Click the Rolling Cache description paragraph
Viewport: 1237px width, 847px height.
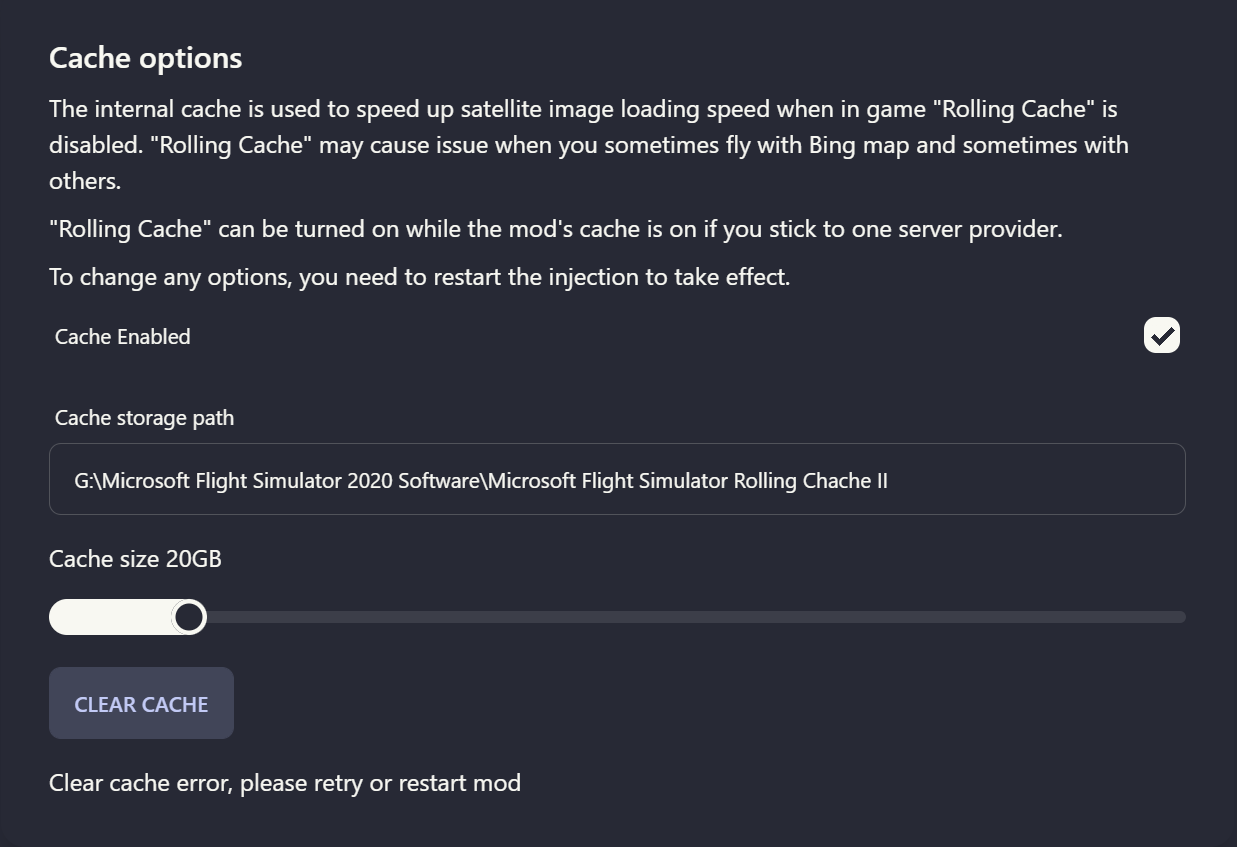tap(589, 144)
